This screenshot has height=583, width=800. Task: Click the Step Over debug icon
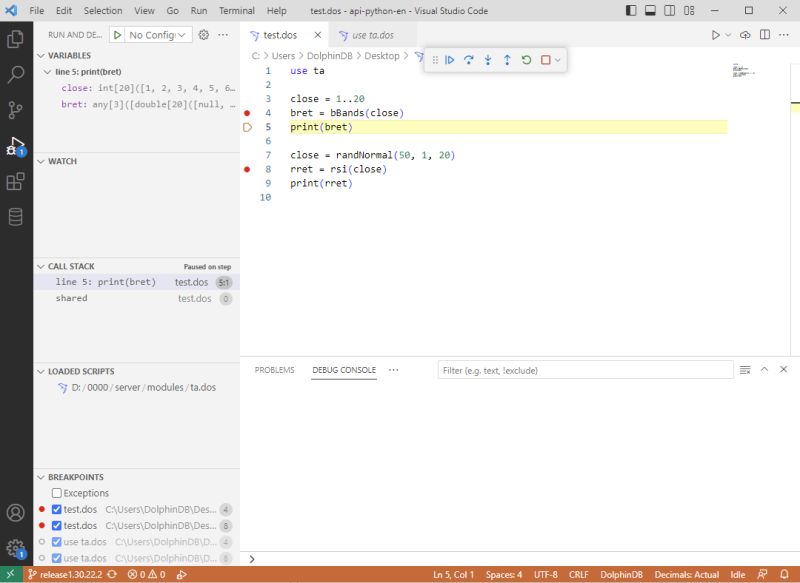[x=468, y=60]
